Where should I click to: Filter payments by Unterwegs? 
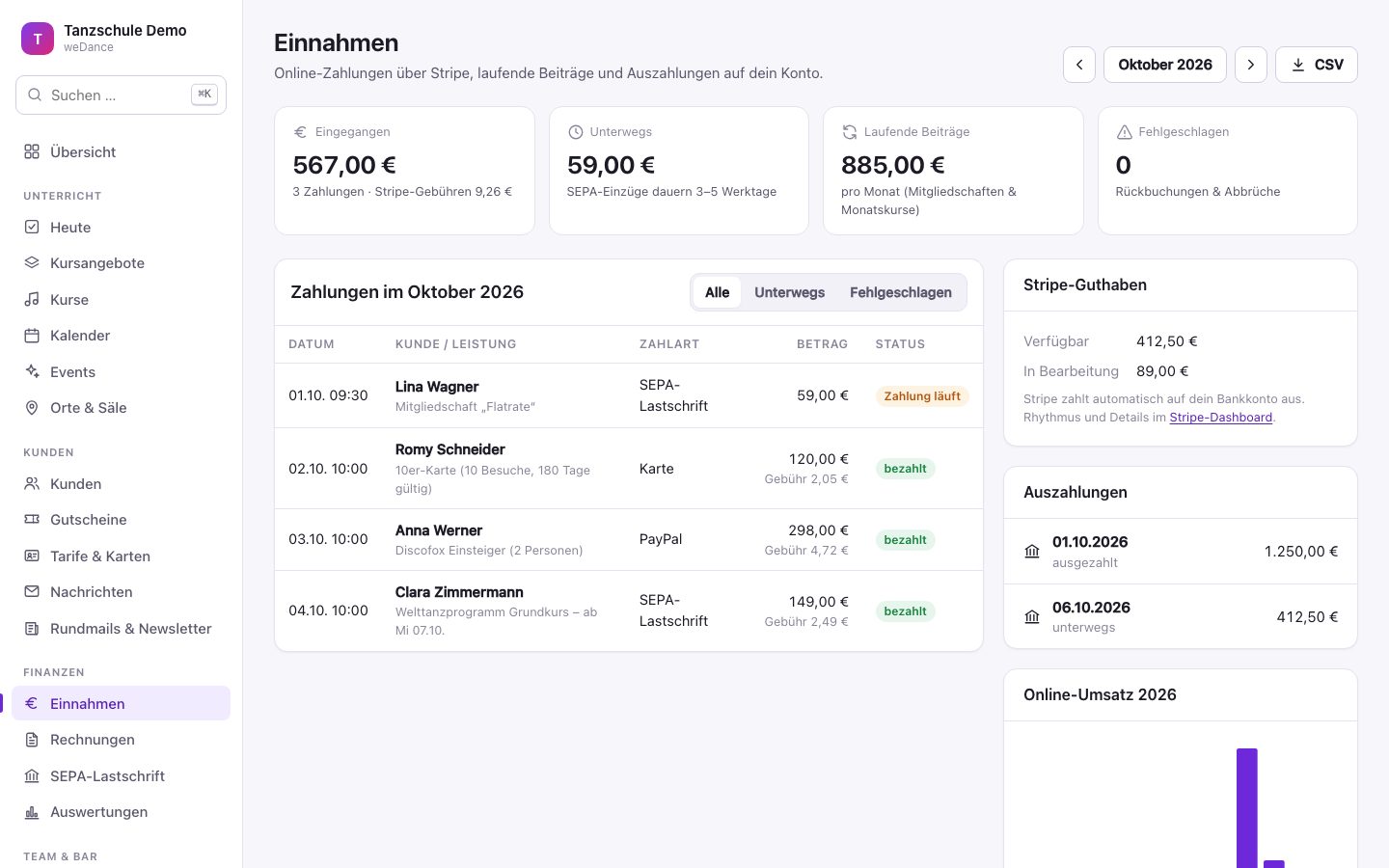pos(789,292)
